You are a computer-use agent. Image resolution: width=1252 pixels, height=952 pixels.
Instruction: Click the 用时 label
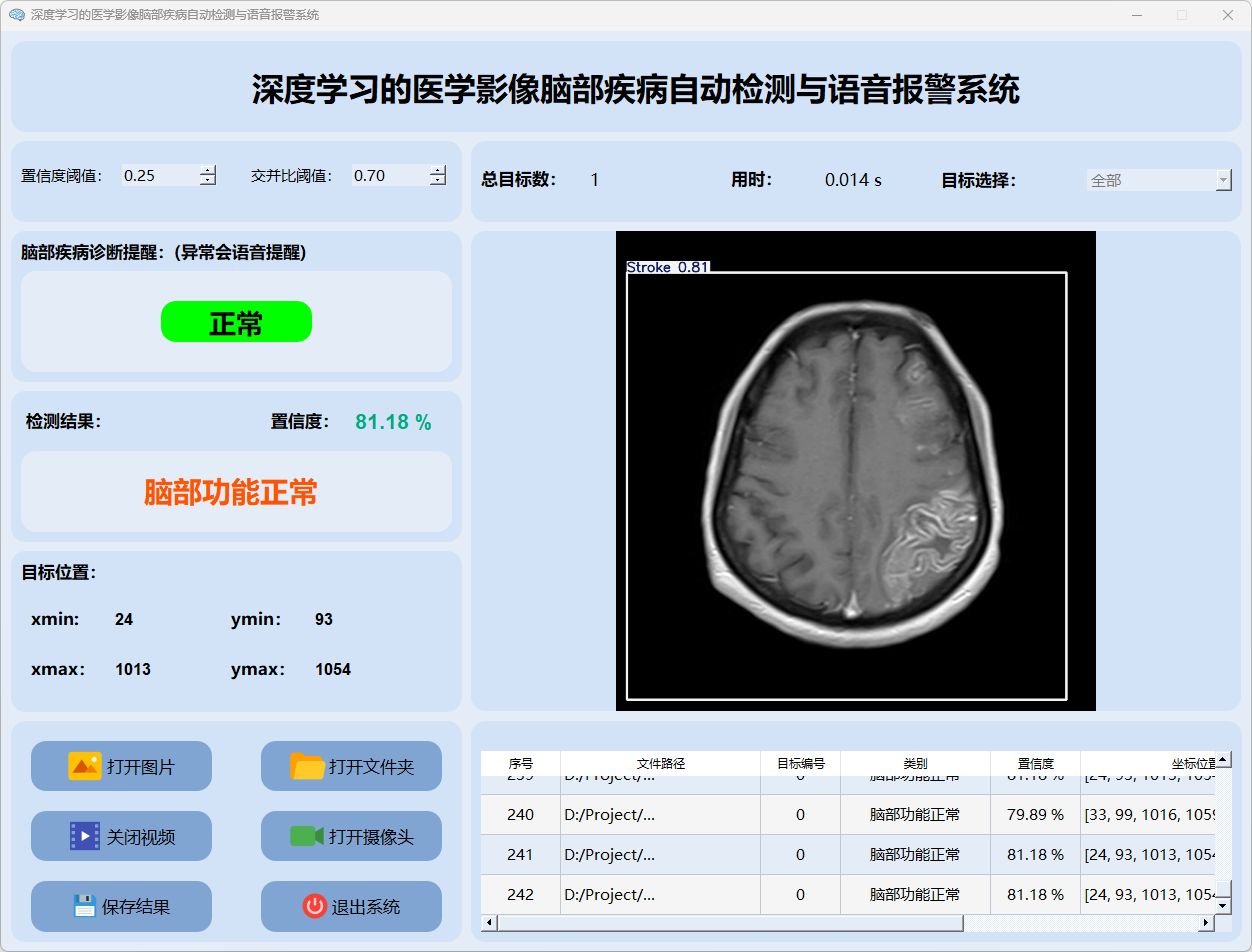coord(752,181)
